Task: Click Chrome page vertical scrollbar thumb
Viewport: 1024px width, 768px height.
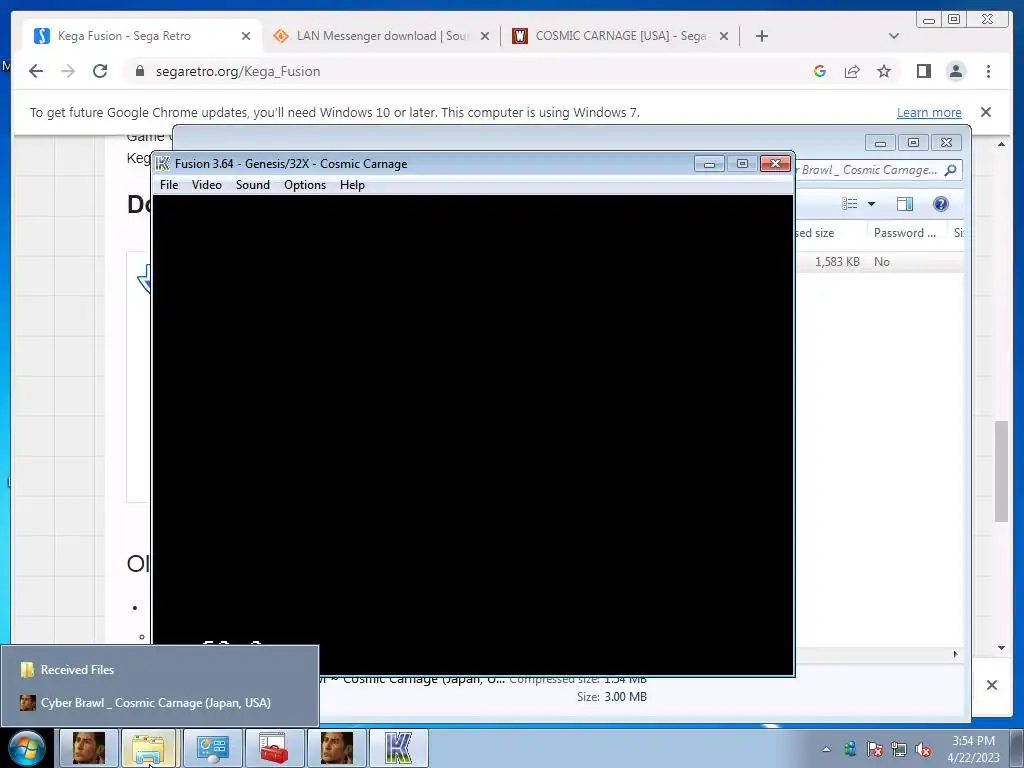Action: point(1001,472)
